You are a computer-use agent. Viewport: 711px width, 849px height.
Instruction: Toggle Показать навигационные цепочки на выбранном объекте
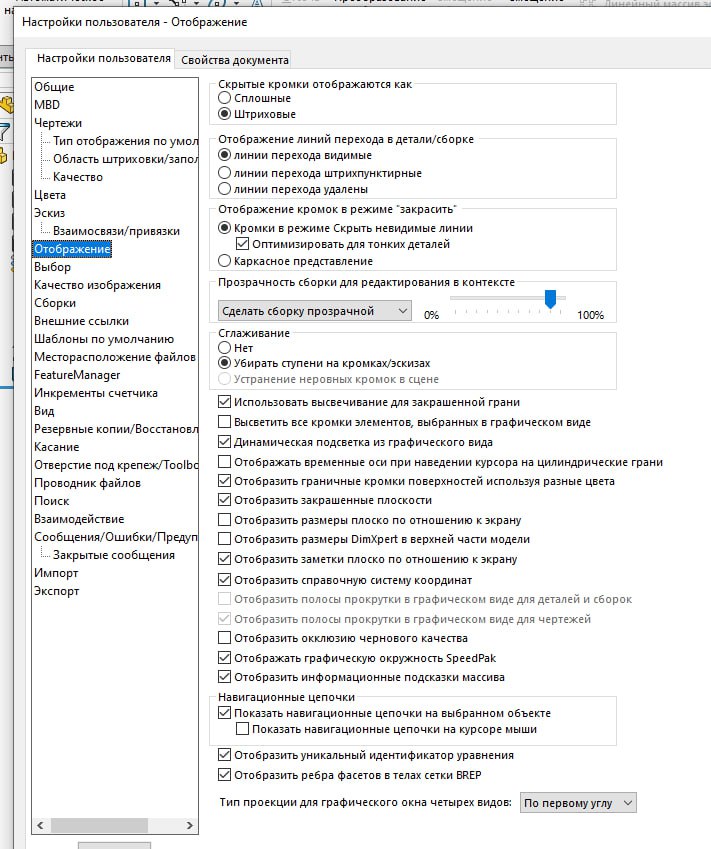coord(224,713)
